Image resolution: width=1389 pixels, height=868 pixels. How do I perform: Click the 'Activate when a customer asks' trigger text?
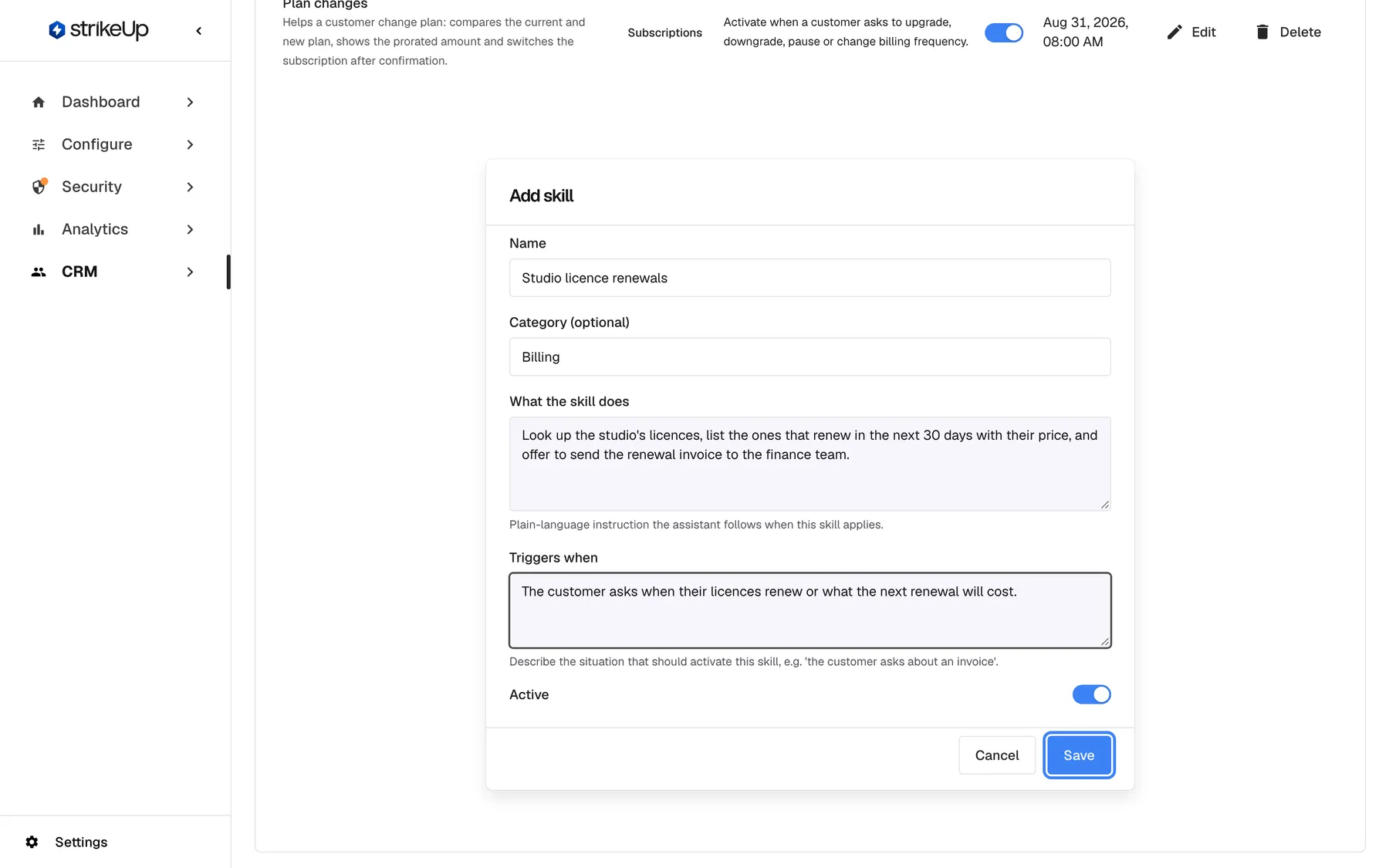coord(846,32)
